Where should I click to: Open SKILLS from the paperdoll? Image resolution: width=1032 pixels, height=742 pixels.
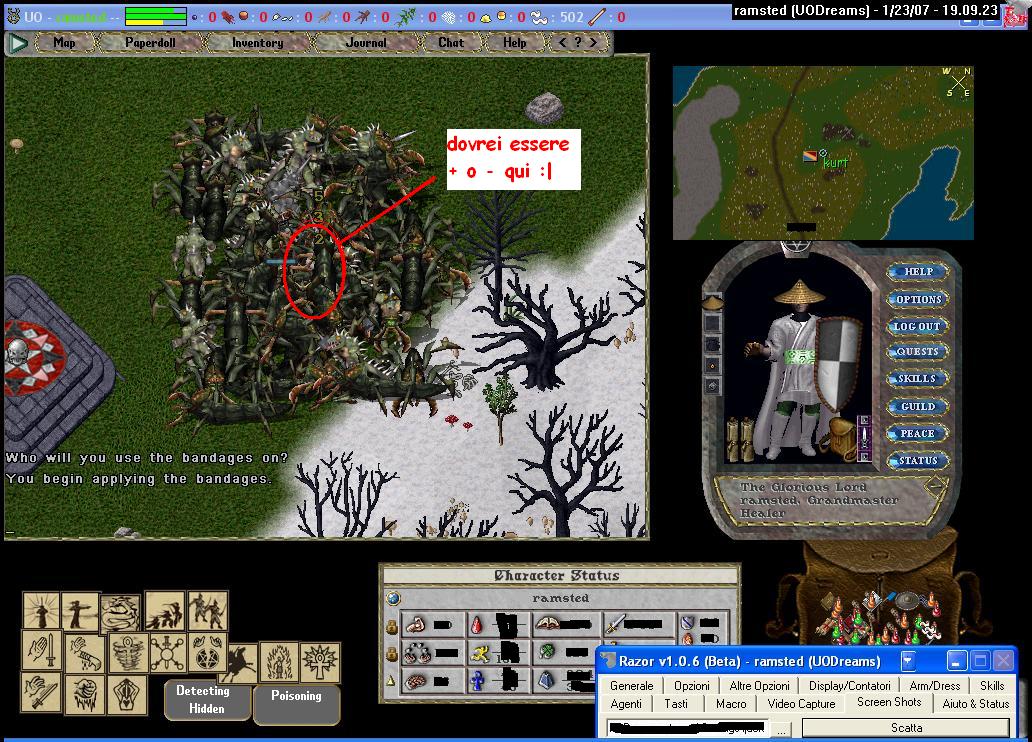pyautogui.click(x=916, y=379)
